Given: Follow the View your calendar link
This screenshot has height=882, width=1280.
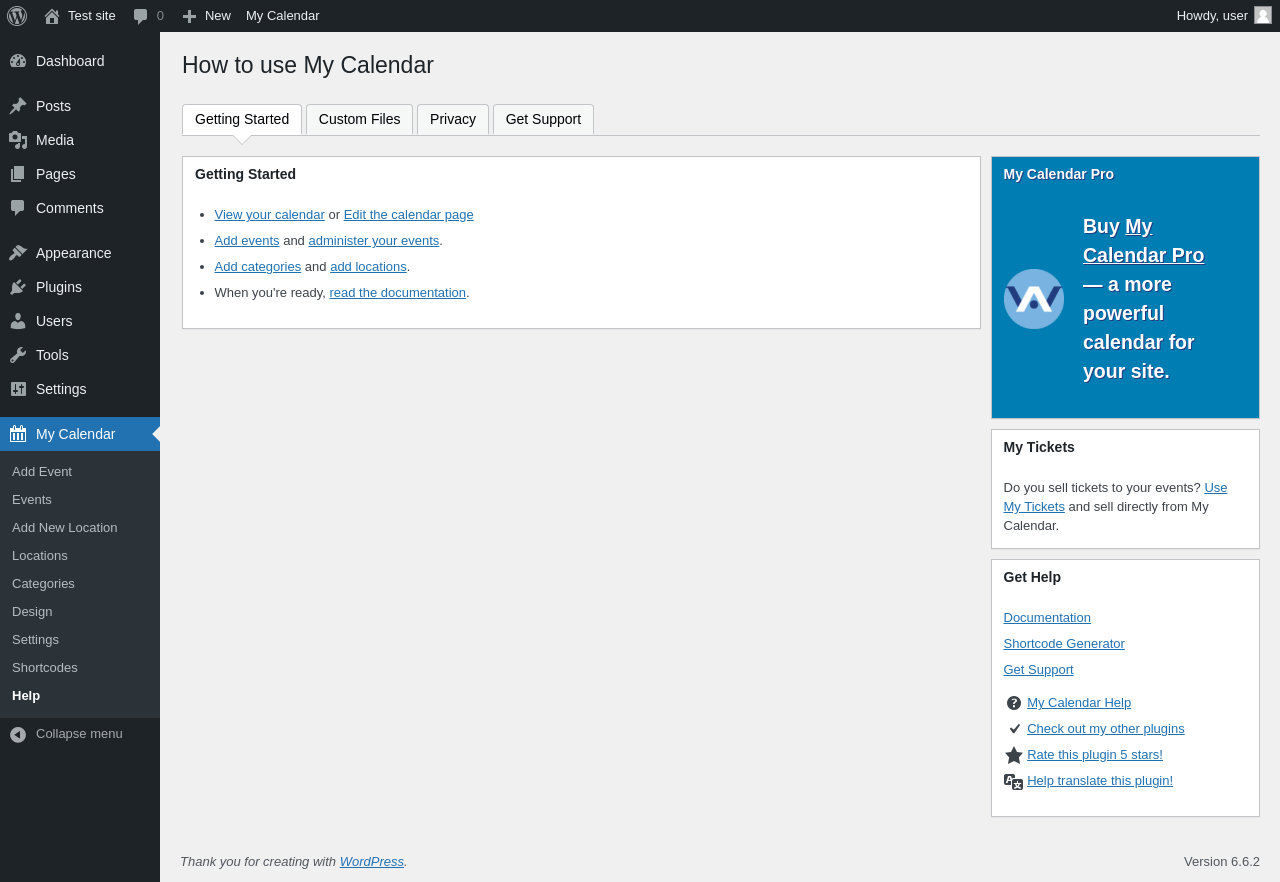Looking at the screenshot, I should [269, 215].
